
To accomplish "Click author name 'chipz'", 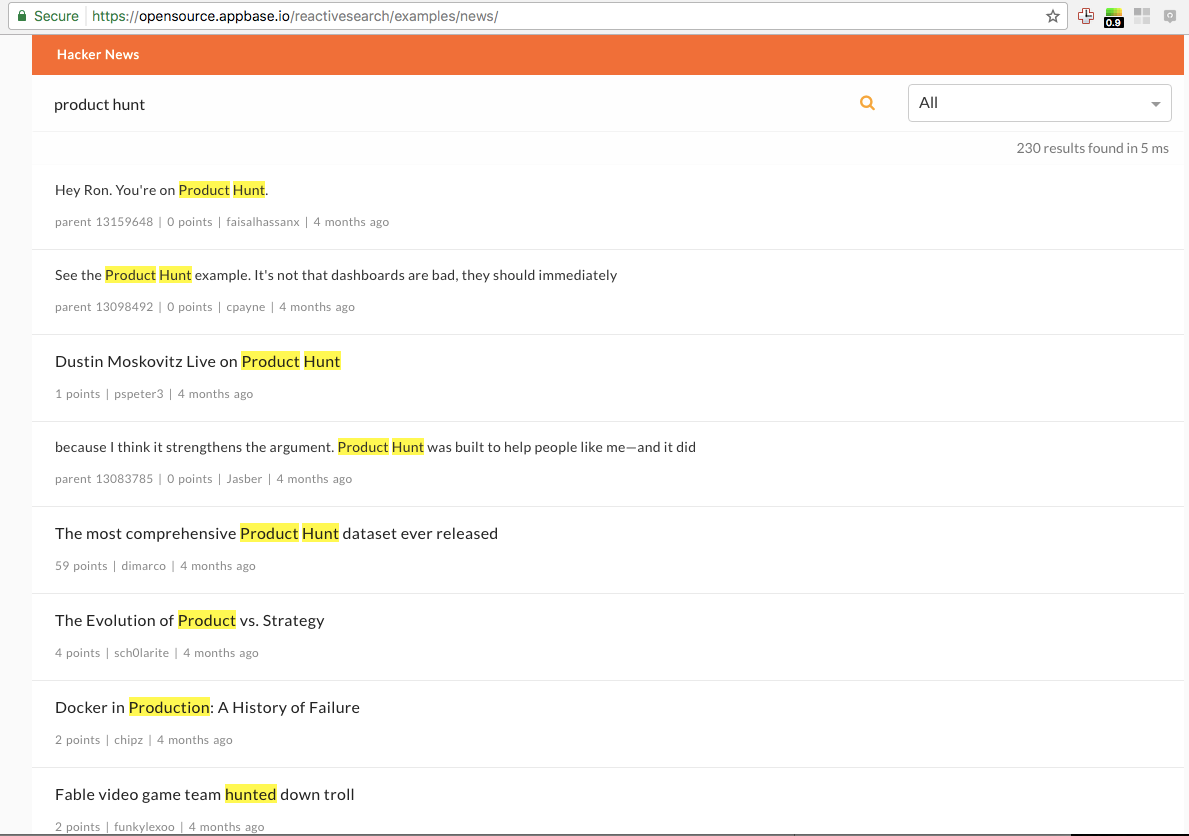I will coord(128,740).
